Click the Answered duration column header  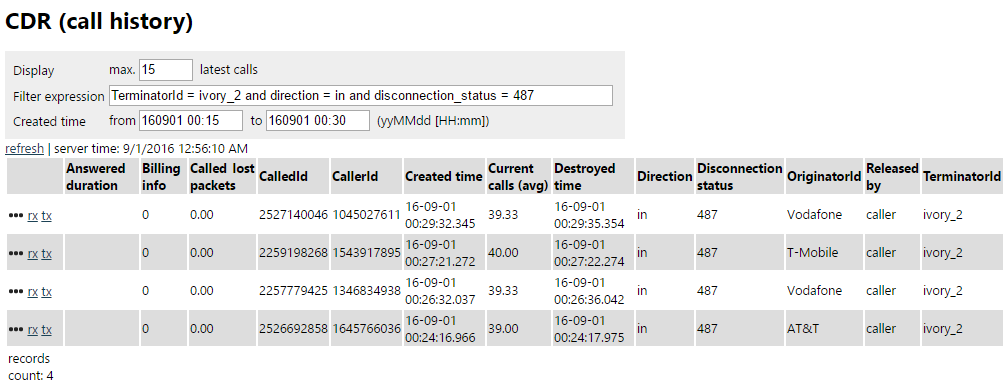pyautogui.click(x=101, y=177)
